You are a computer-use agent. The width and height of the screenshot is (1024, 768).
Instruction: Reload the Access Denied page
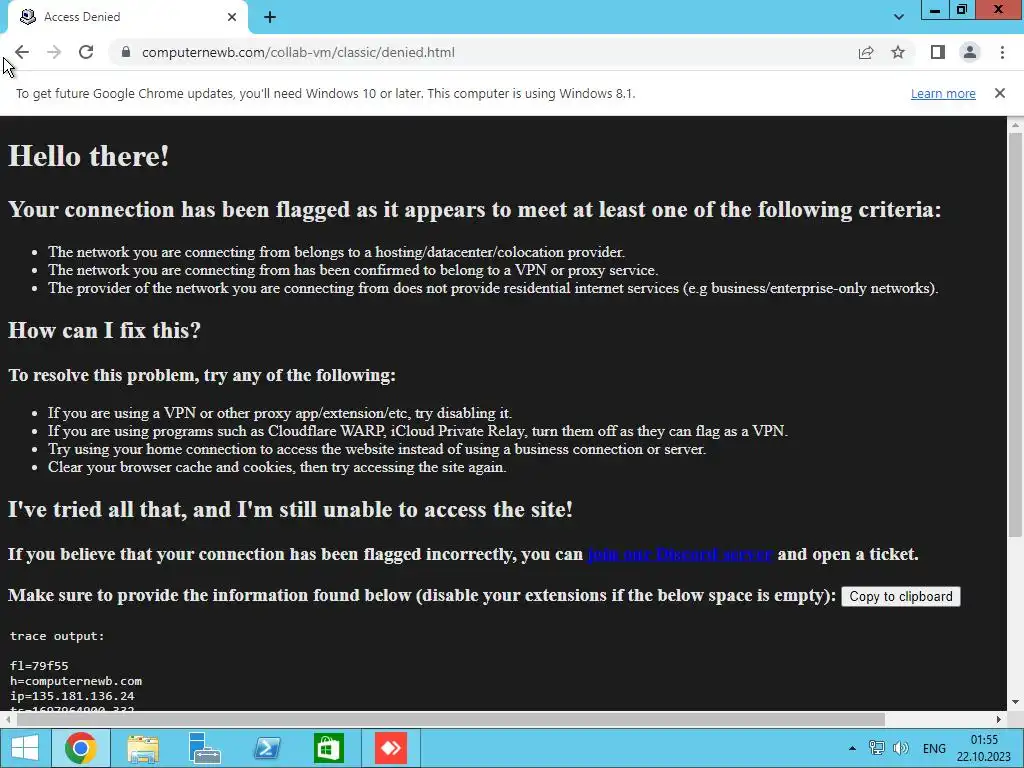(86, 52)
